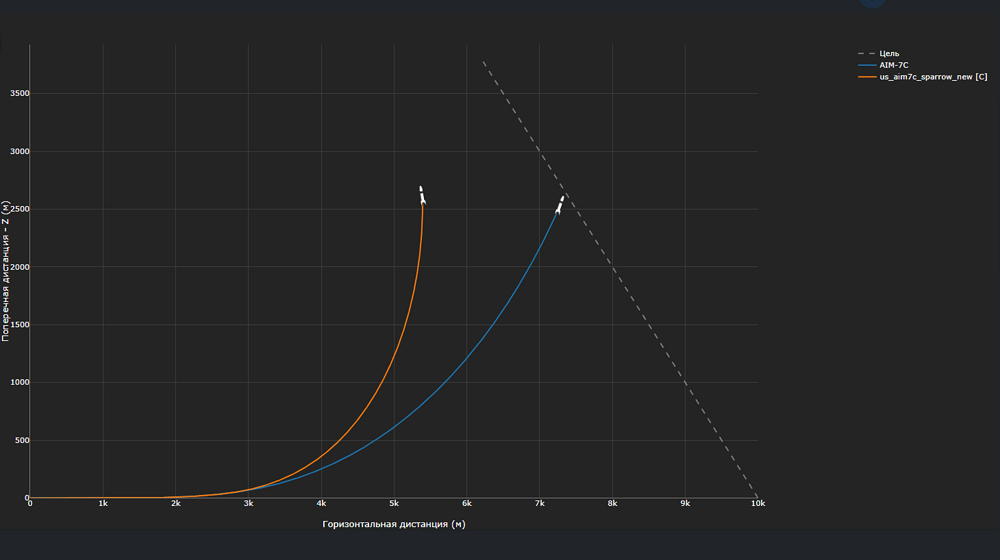Toggle the AIM-7C trace in the legend

tap(893, 65)
